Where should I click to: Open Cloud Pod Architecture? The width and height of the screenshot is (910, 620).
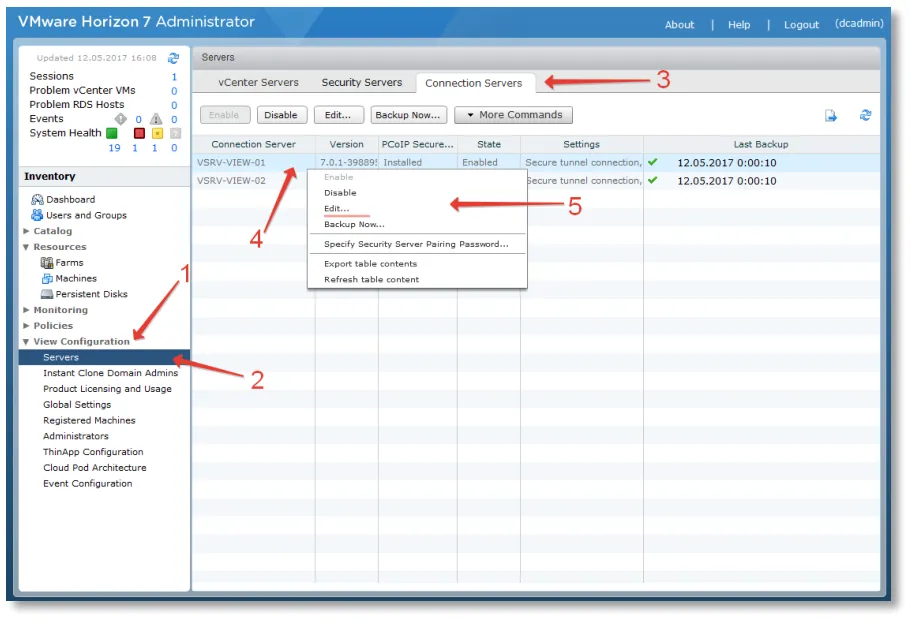click(95, 467)
